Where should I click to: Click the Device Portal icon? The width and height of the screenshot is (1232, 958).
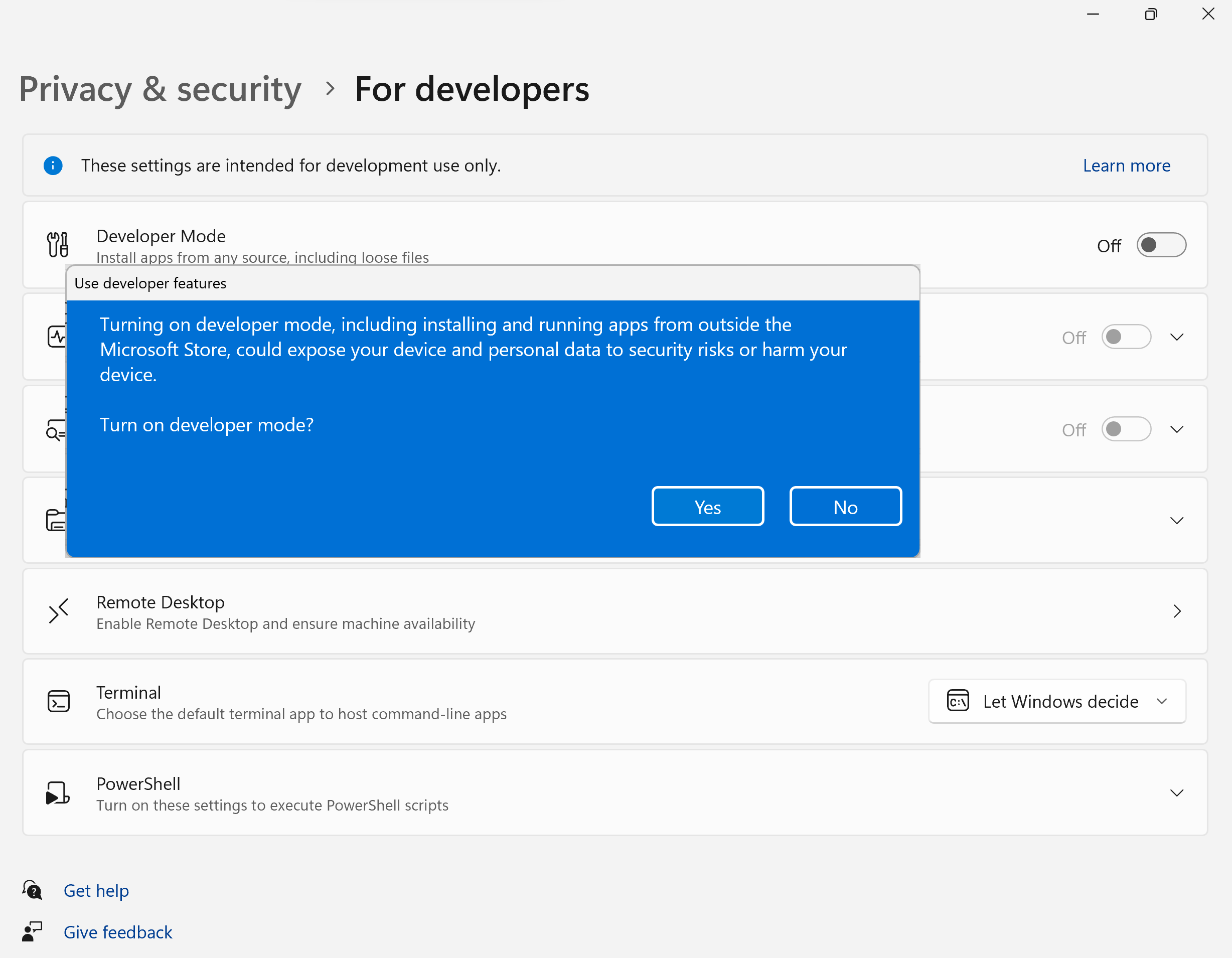[59, 336]
